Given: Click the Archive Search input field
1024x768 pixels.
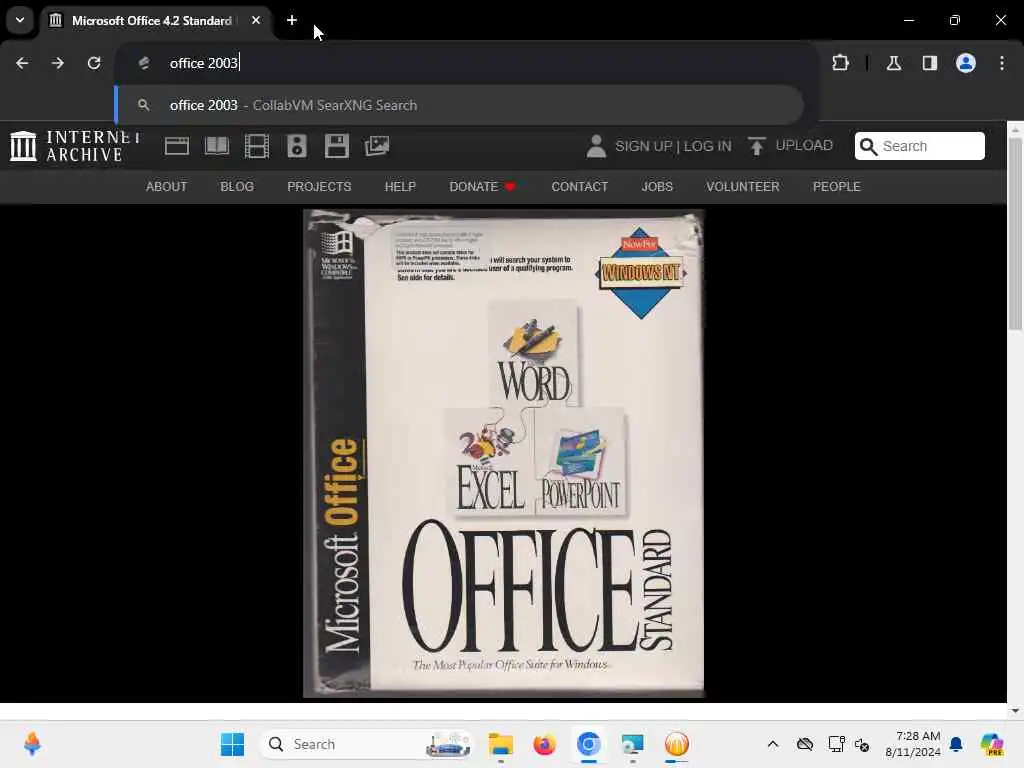Looking at the screenshot, I should (x=920, y=146).
